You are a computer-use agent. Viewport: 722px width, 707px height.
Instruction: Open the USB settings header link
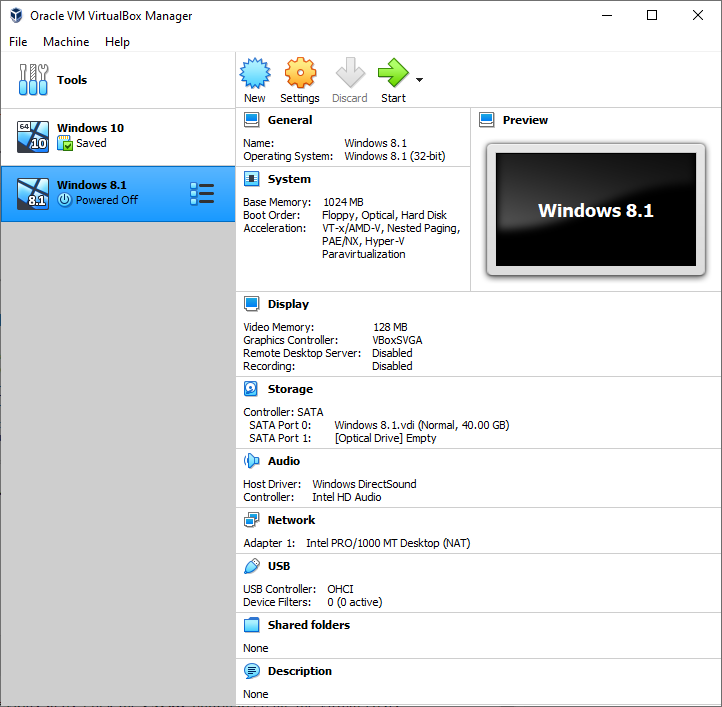279,566
